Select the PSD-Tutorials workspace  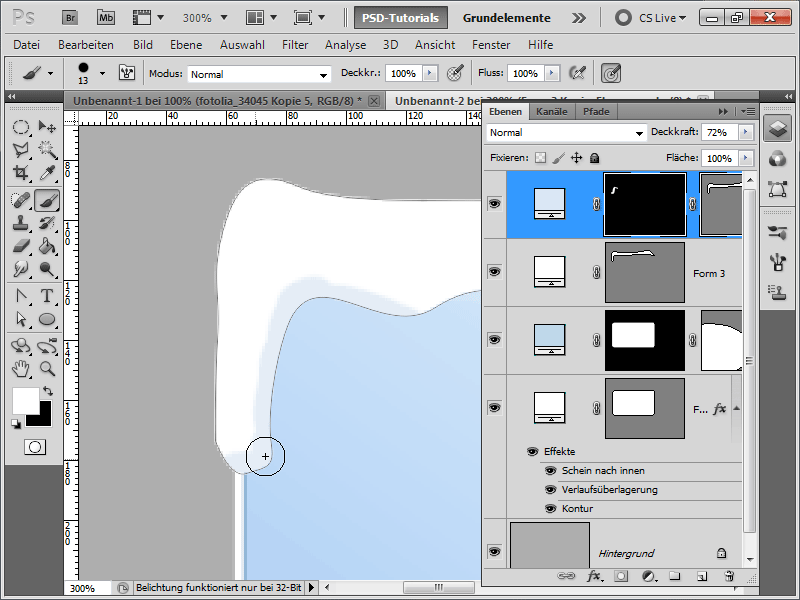click(401, 18)
